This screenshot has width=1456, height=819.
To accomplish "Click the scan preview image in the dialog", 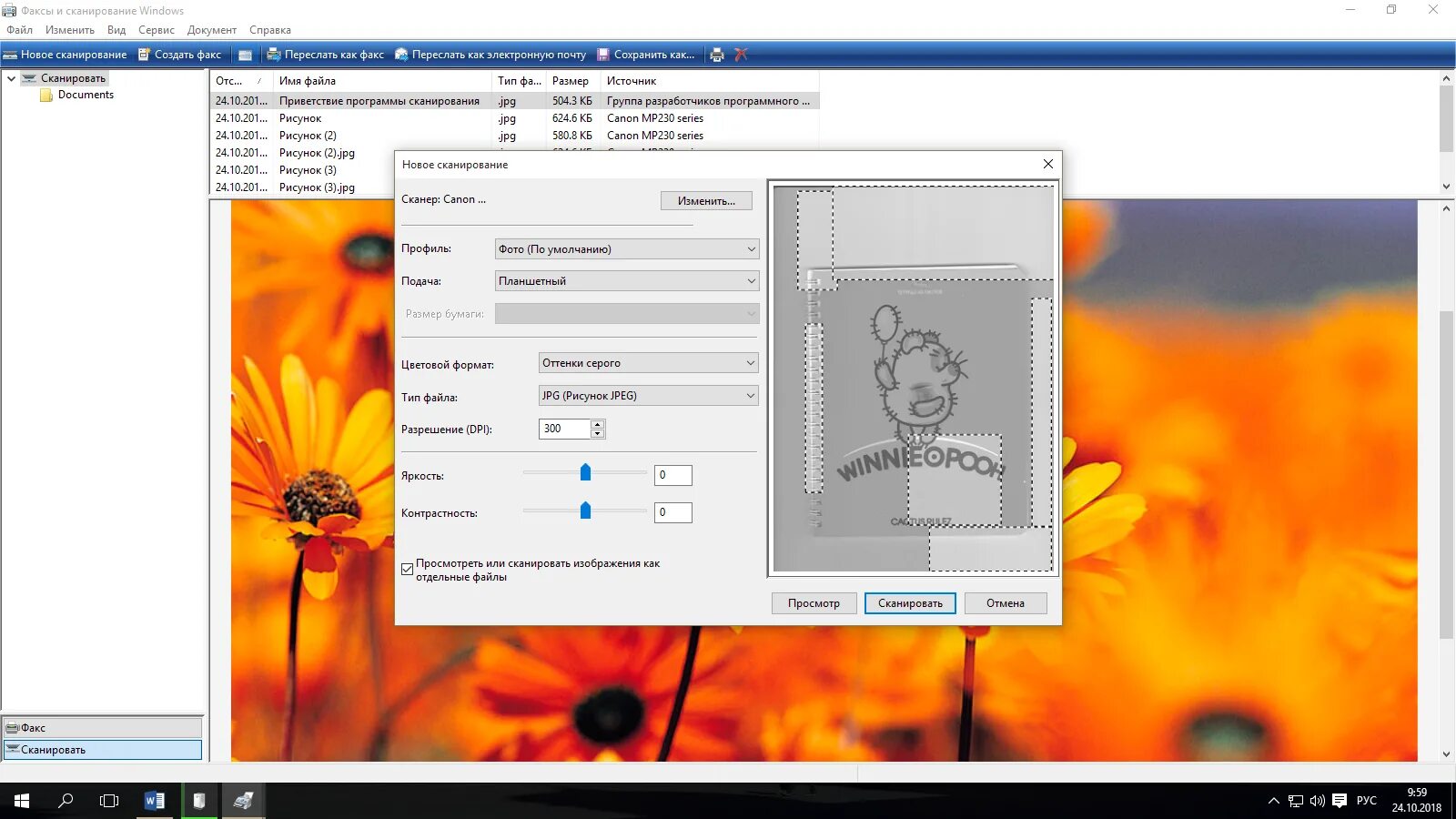I will pyautogui.click(x=913, y=379).
